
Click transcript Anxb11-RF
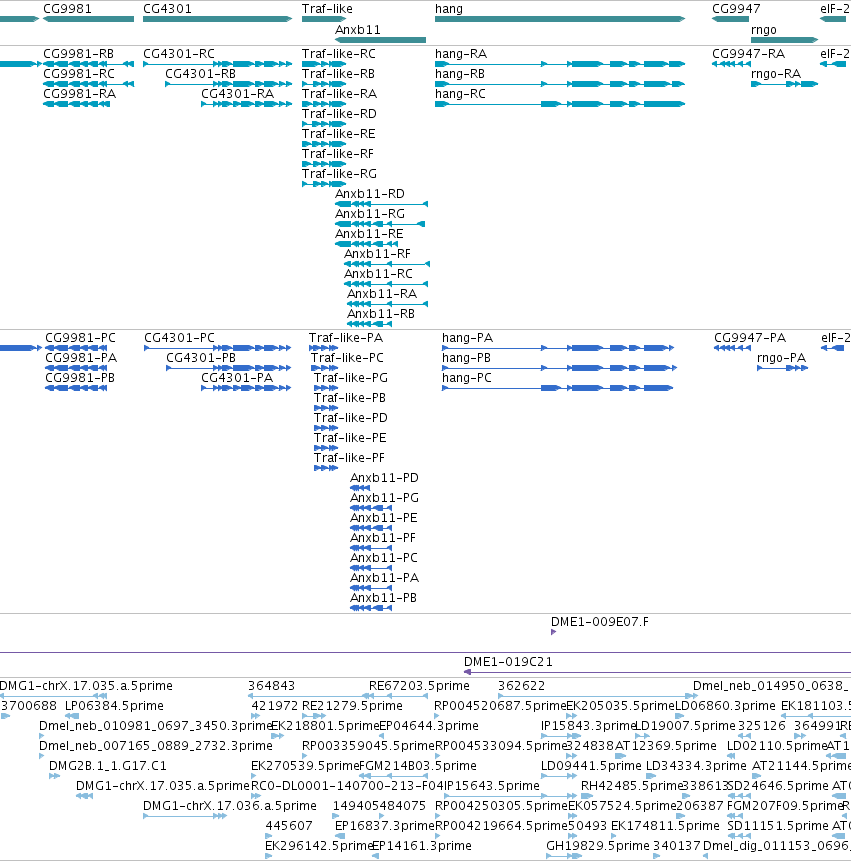tap(387, 264)
